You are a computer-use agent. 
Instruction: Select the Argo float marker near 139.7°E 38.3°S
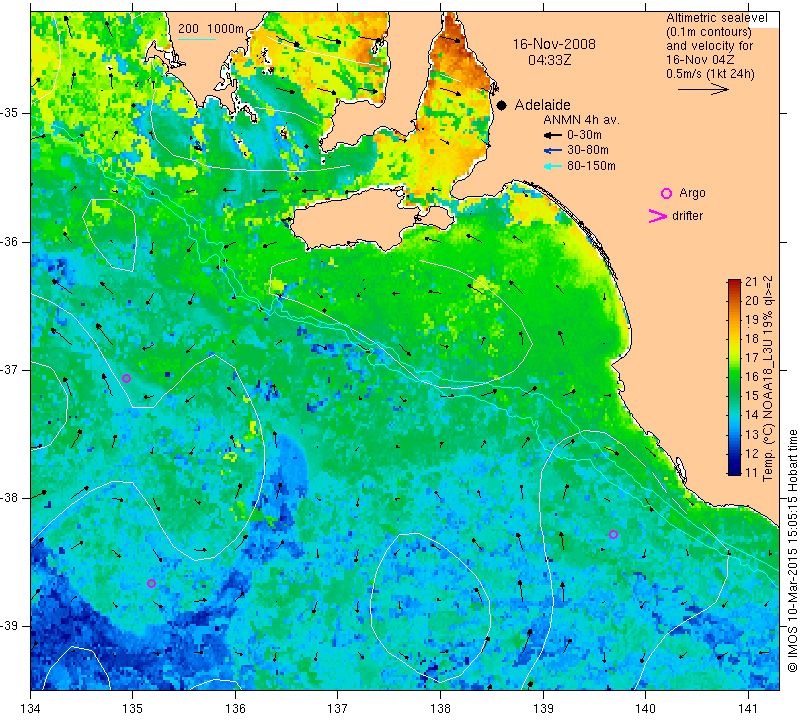click(x=613, y=535)
